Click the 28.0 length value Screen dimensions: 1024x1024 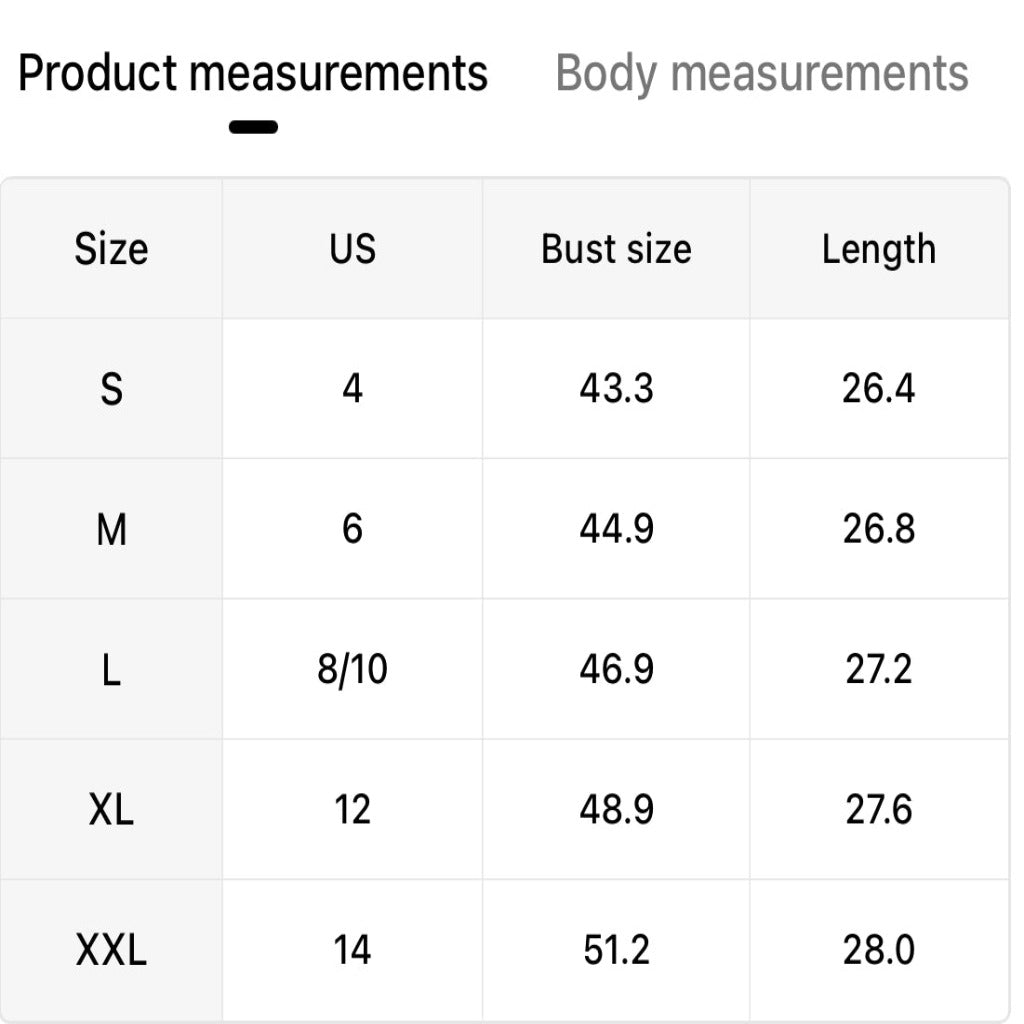pyautogui.click(x=879, y=950)
